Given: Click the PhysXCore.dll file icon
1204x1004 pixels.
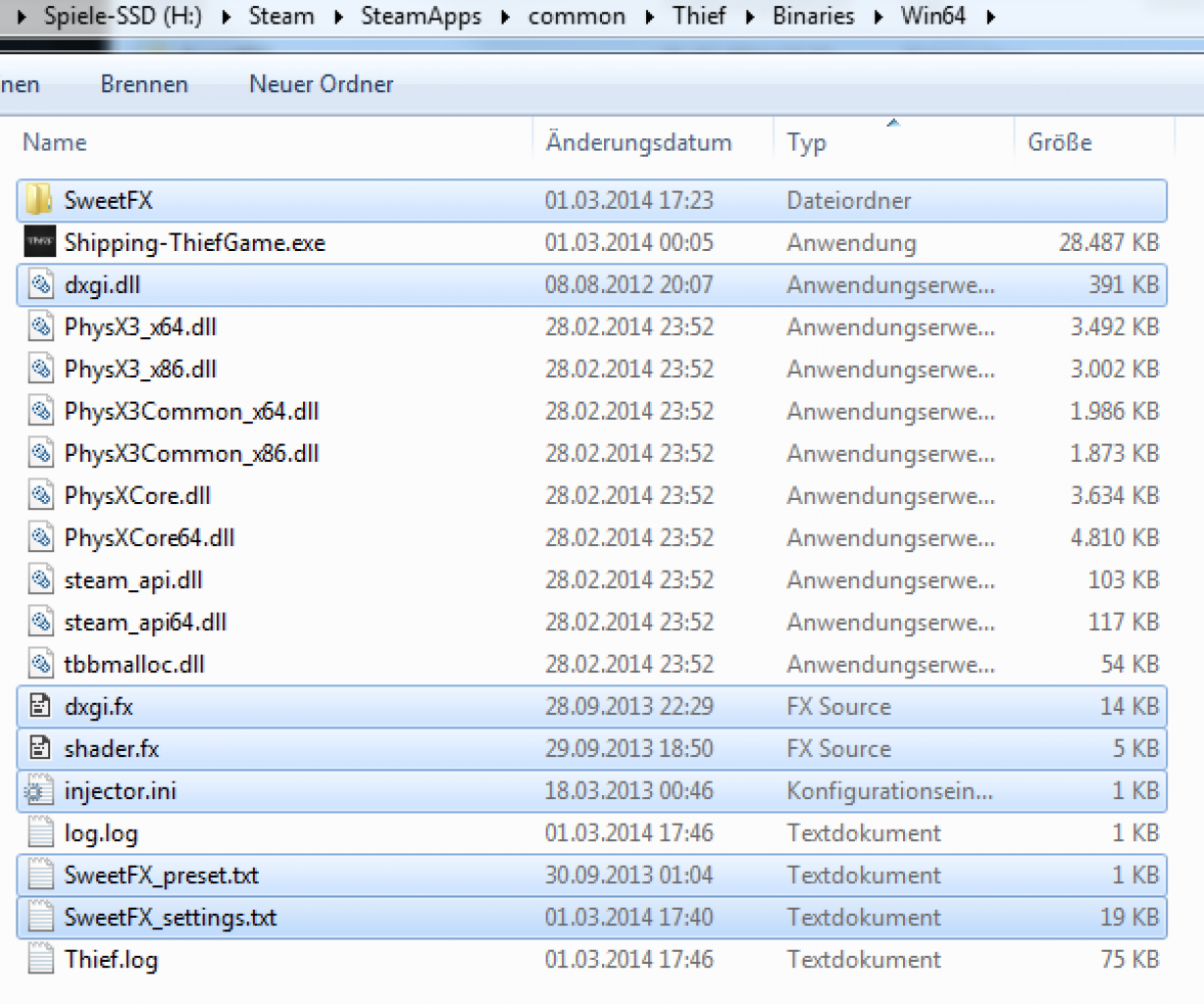Looking at the screenshot, I should tap(40, 495).
